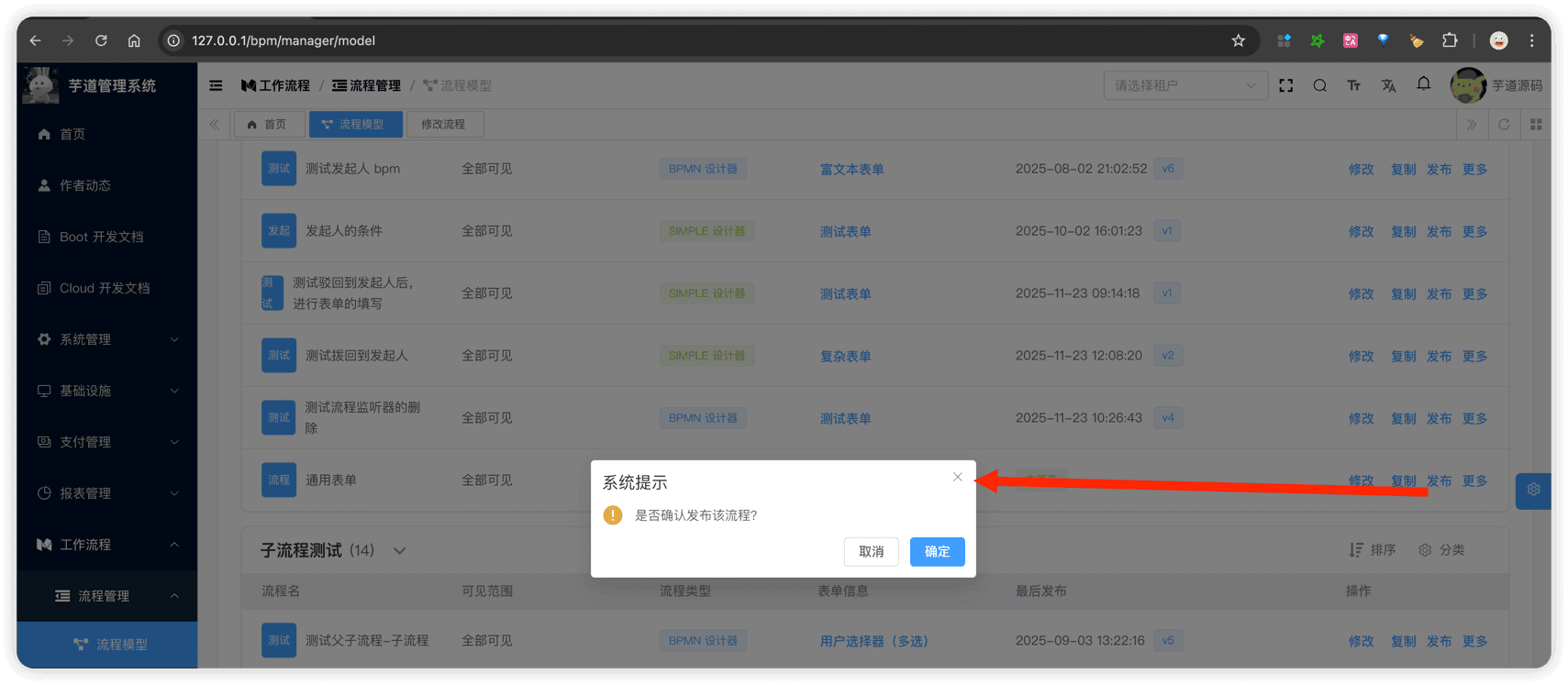Click 发布 for 测试流程监听器的删除
This screenshot has height=685, width=1568.
[x=1439, y=419]
